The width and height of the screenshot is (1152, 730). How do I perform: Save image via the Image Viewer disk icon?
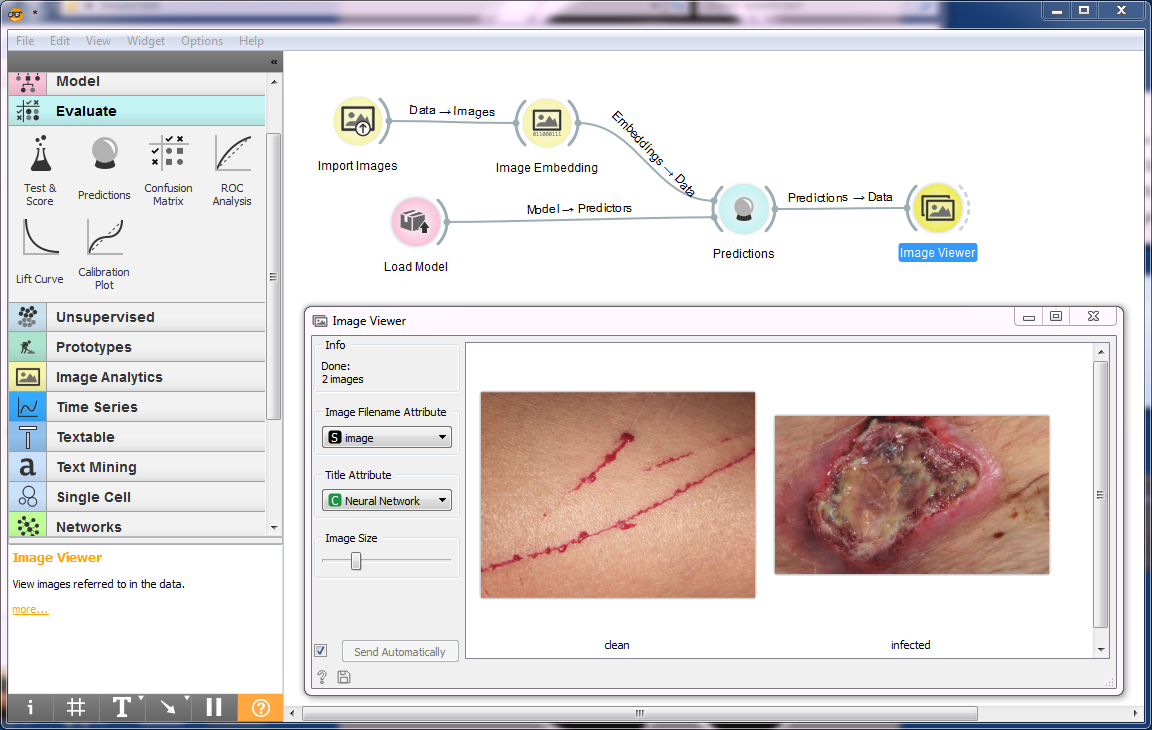pos(344,677)
